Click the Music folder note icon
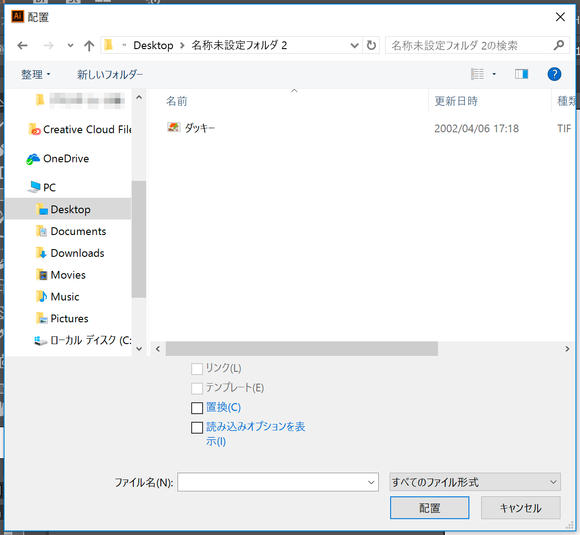Screen dimensions: 580x535 pyautogui.click(x=42, y=297)
